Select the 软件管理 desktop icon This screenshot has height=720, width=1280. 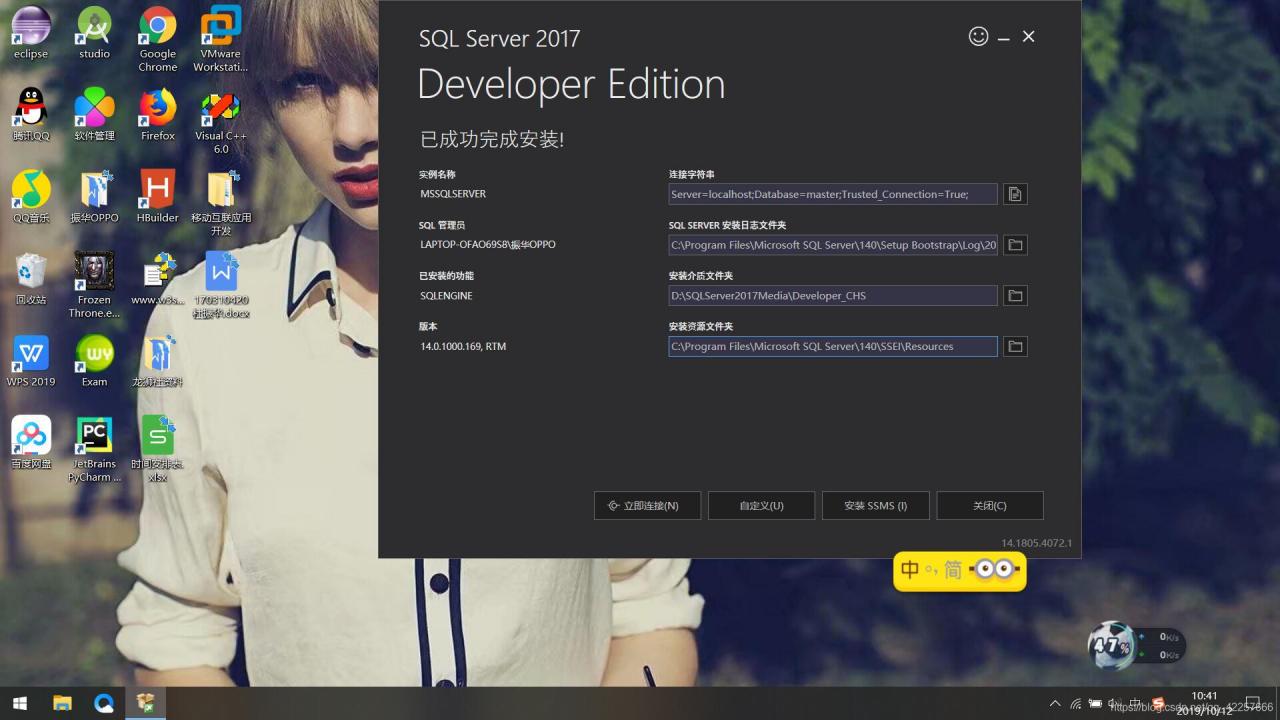click(94, 114)
